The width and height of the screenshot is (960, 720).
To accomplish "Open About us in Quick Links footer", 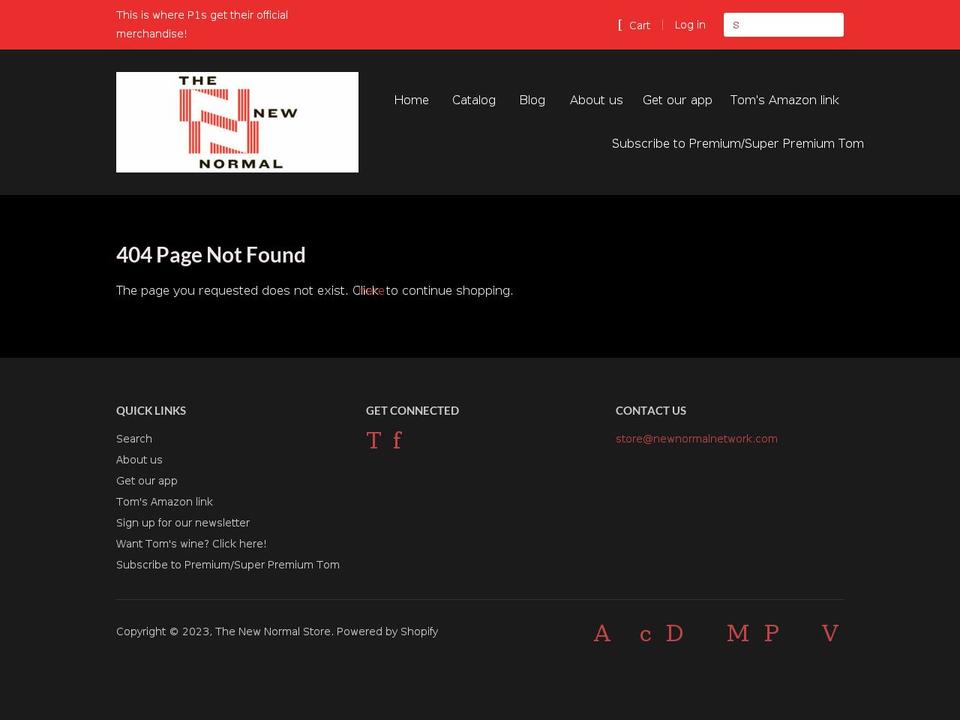I will (x=139, y=460).
